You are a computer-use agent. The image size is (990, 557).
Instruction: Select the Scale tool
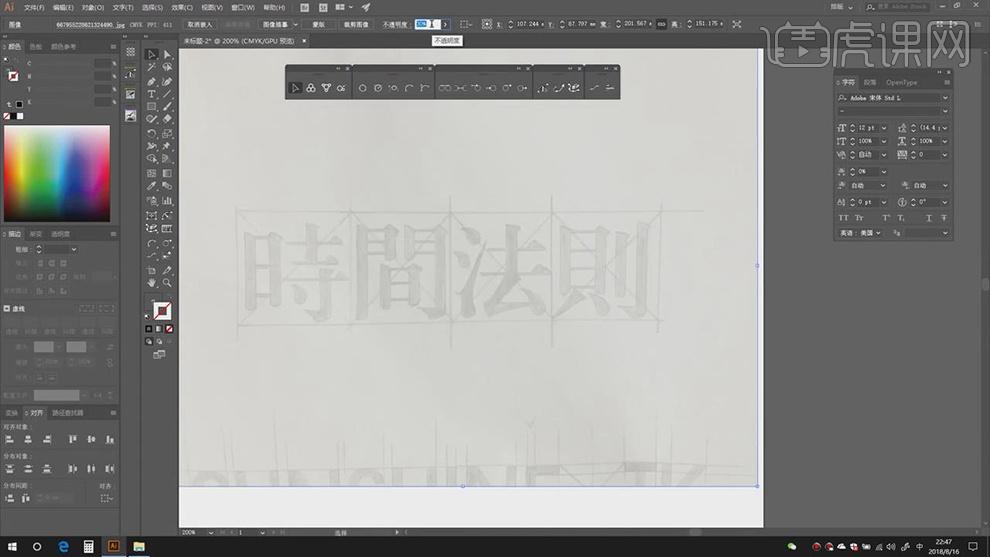click(x=167, y=134)
